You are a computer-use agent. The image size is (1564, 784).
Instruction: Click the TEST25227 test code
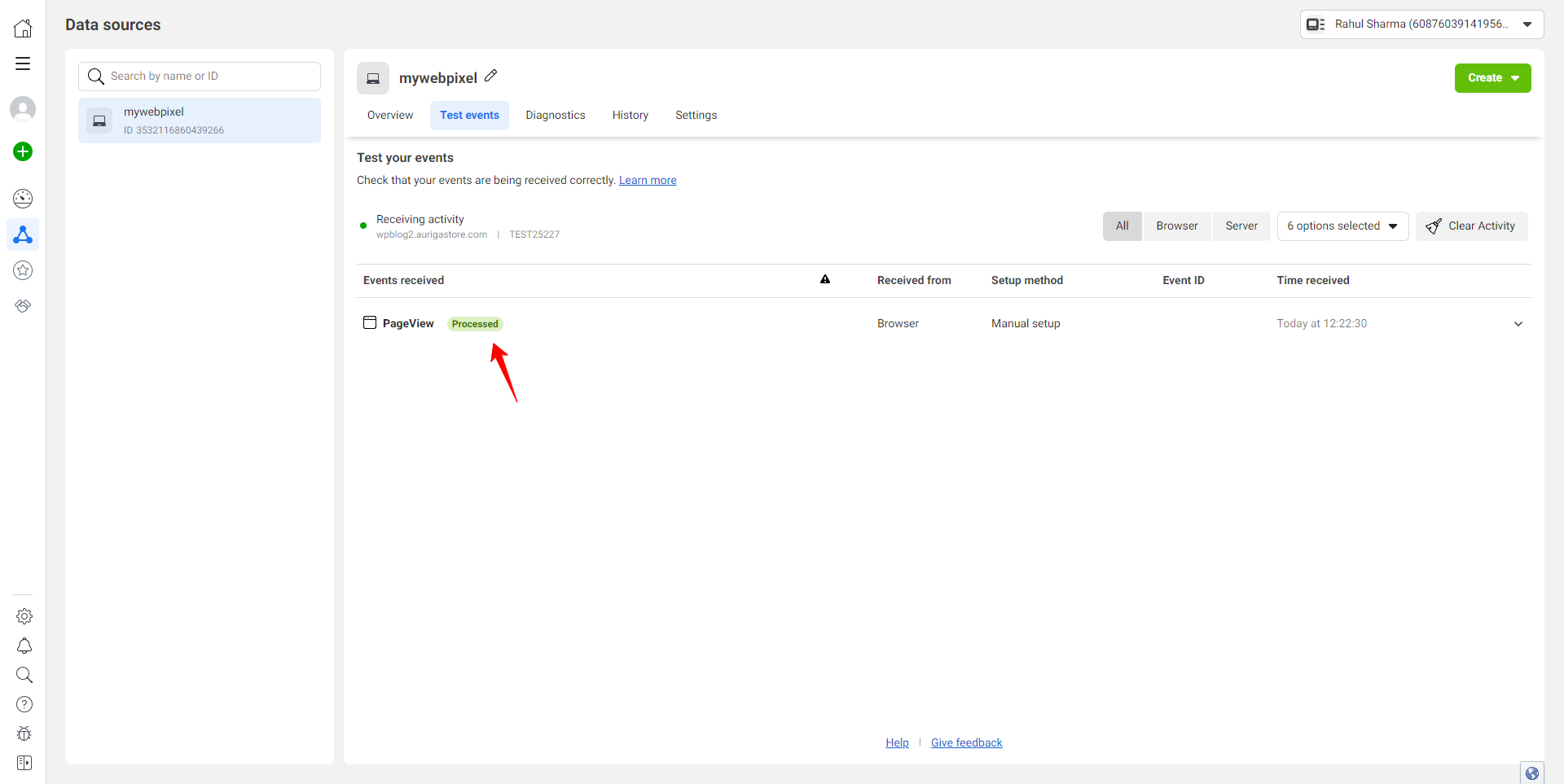point(534,234)
